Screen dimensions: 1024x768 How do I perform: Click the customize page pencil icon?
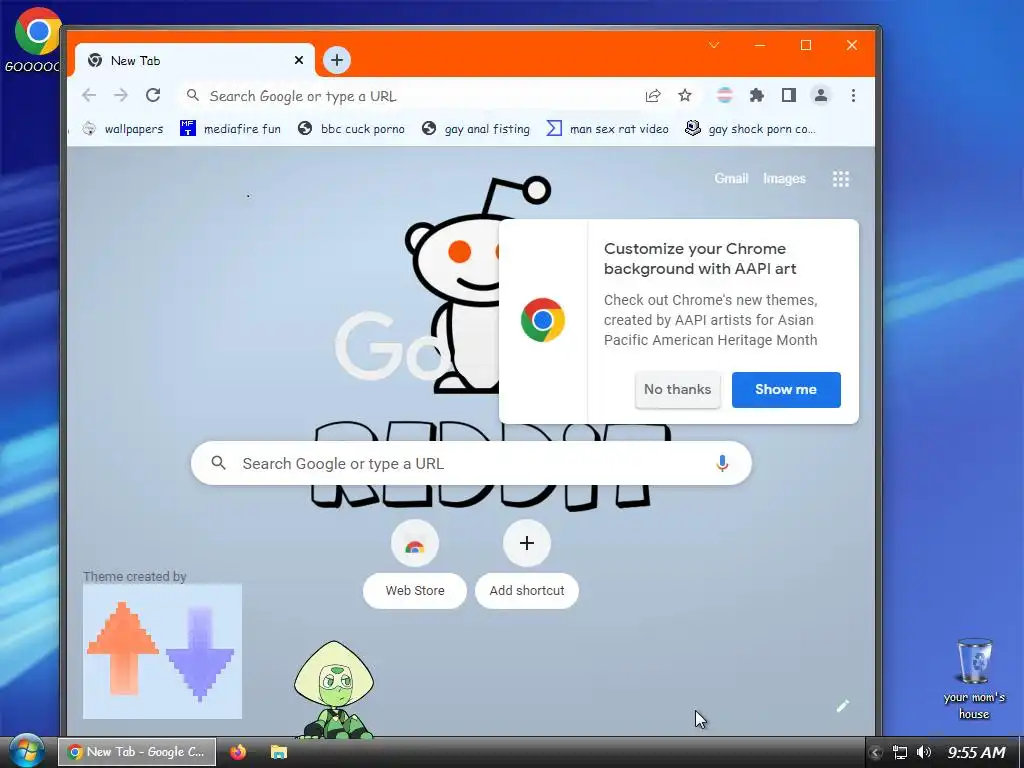point(842,706)
